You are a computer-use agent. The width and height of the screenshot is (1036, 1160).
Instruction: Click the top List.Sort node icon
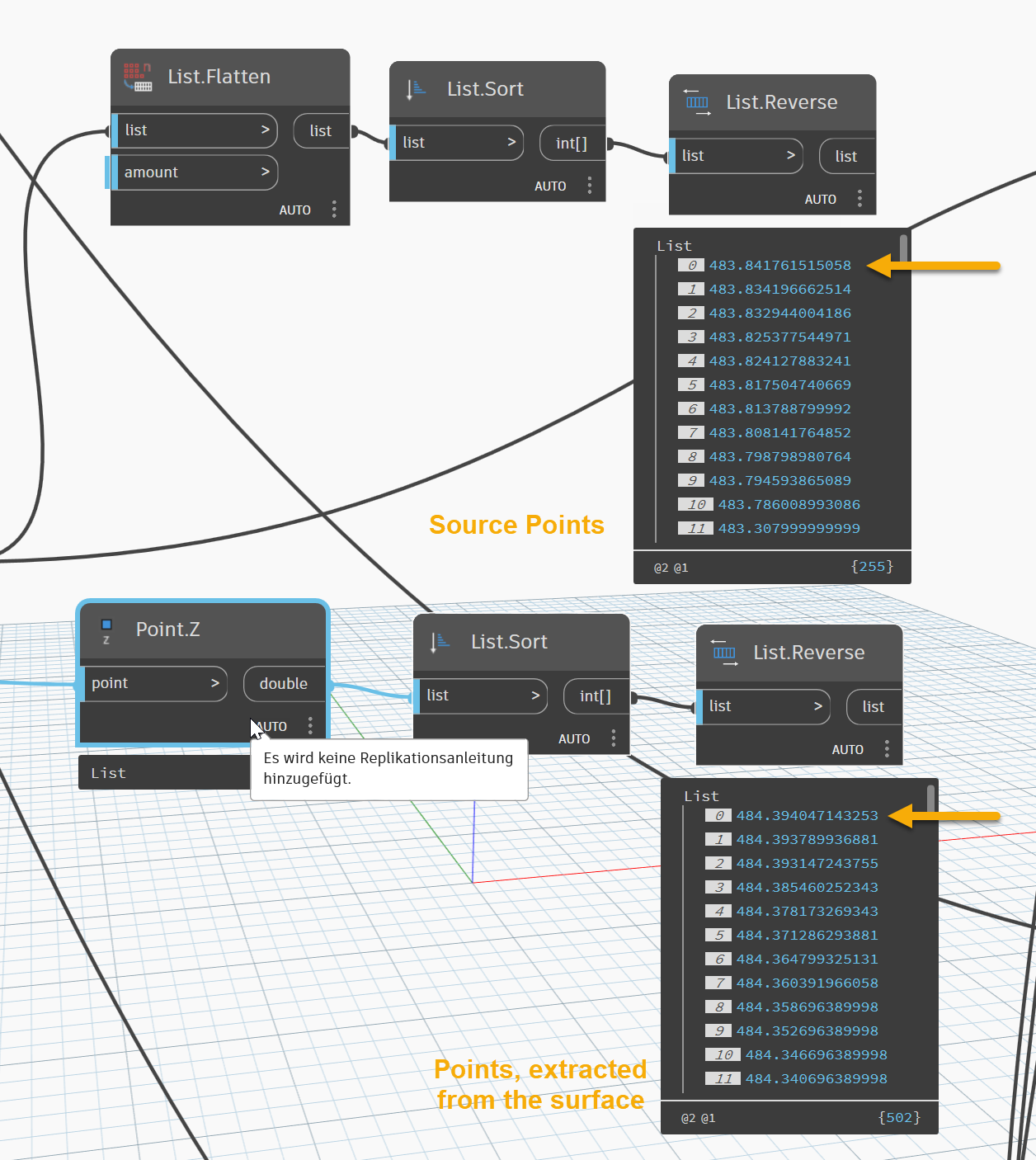417,89
